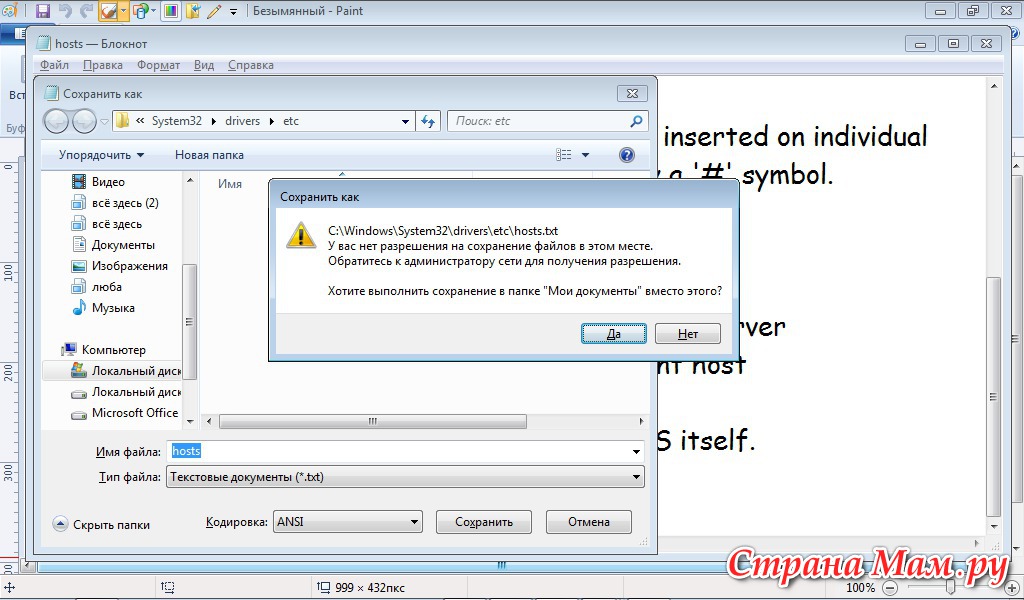The image size is (1024, 600).
Task: Select the brush tool icon in Paint toolbar
Action: (108, 11)
